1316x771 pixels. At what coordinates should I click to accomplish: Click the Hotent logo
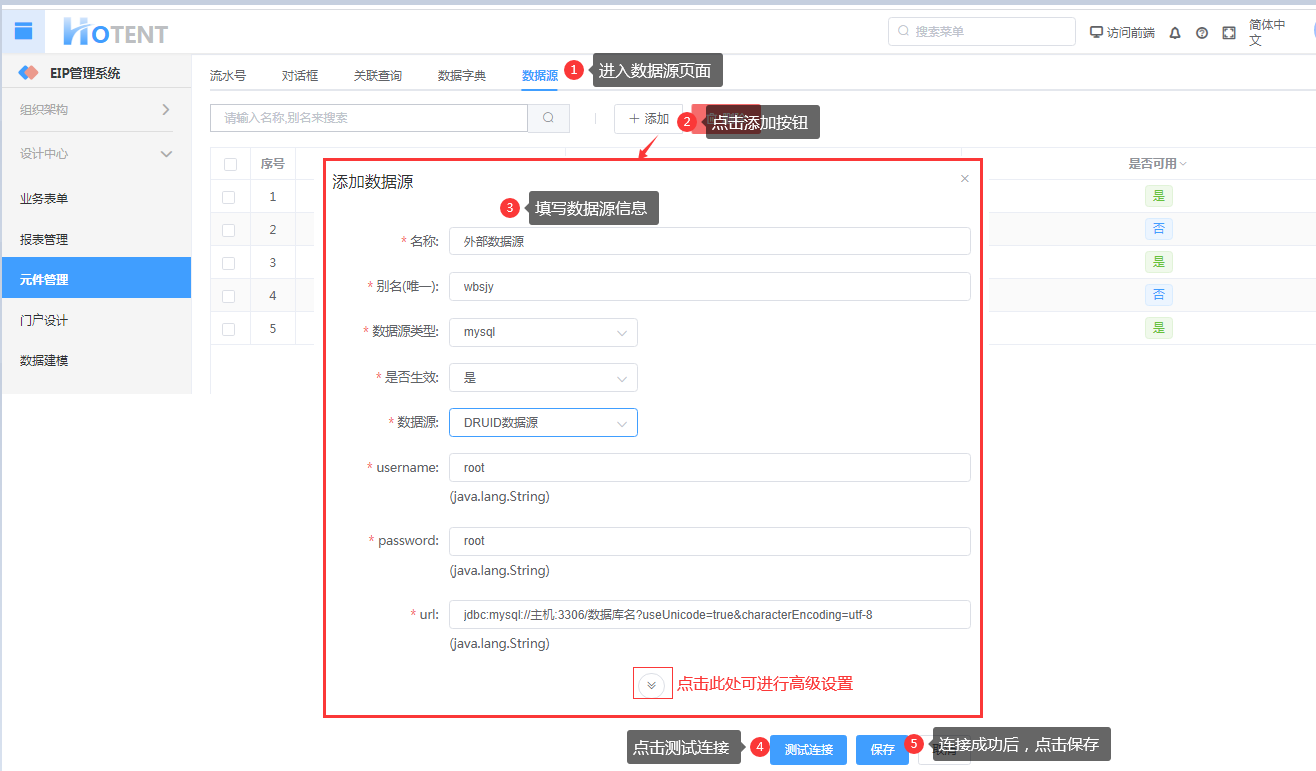click(x=115, y=32)
